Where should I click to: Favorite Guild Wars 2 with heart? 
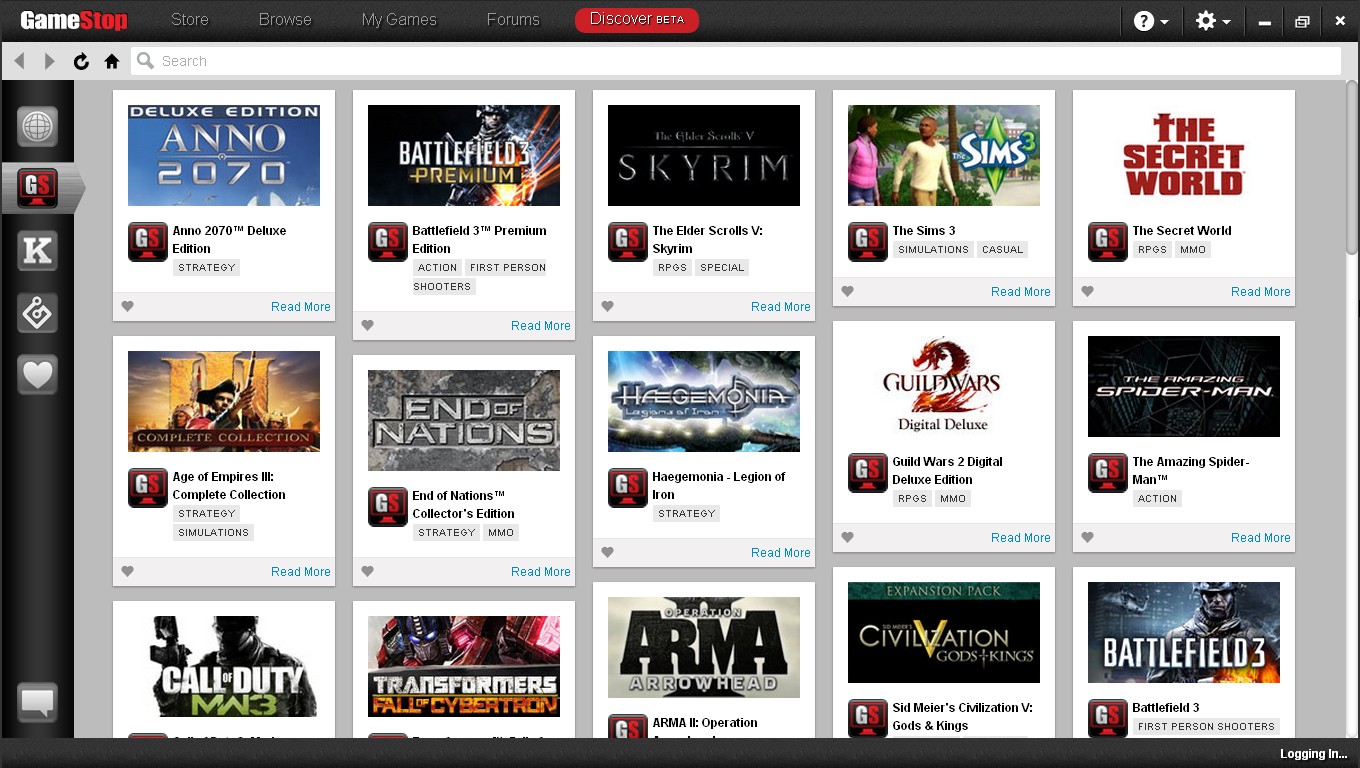(847, 537)
